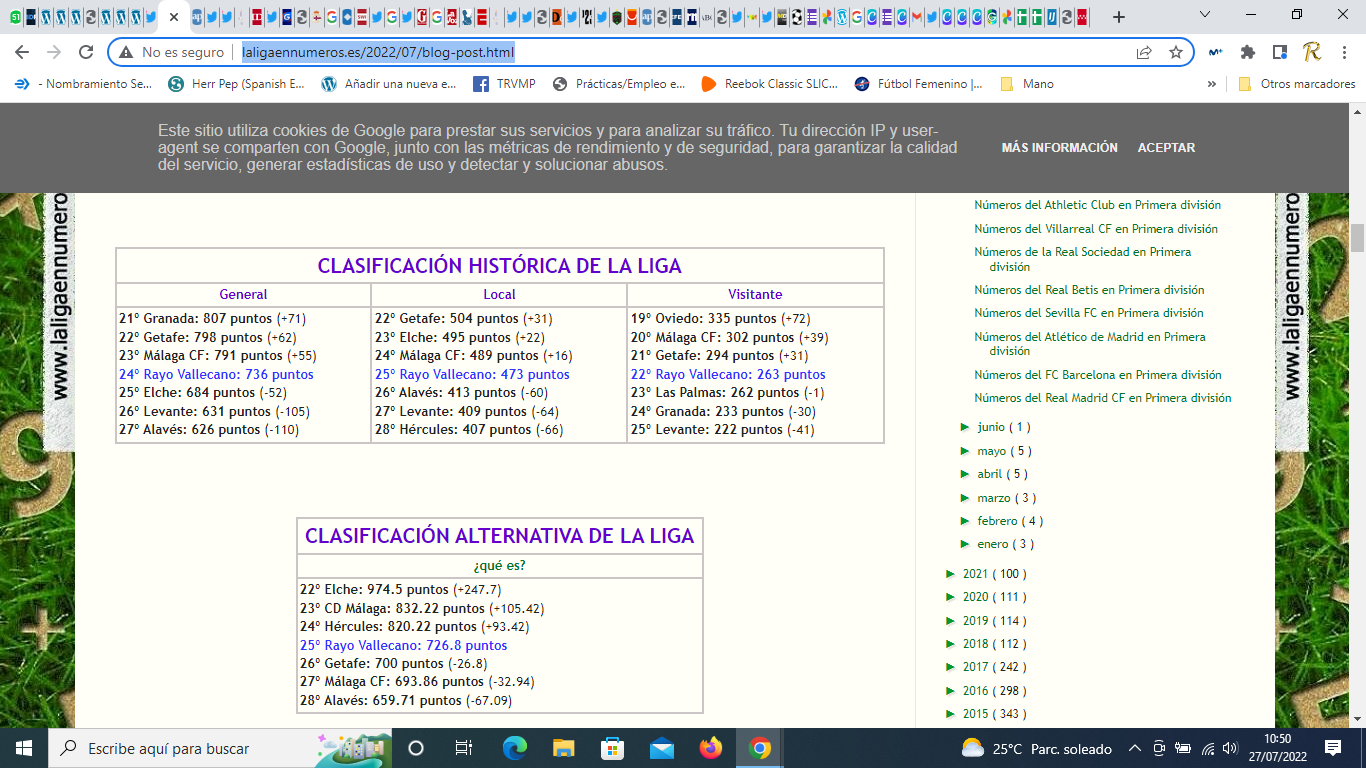Open Windows notification center icon

(x=1332, y=748)
